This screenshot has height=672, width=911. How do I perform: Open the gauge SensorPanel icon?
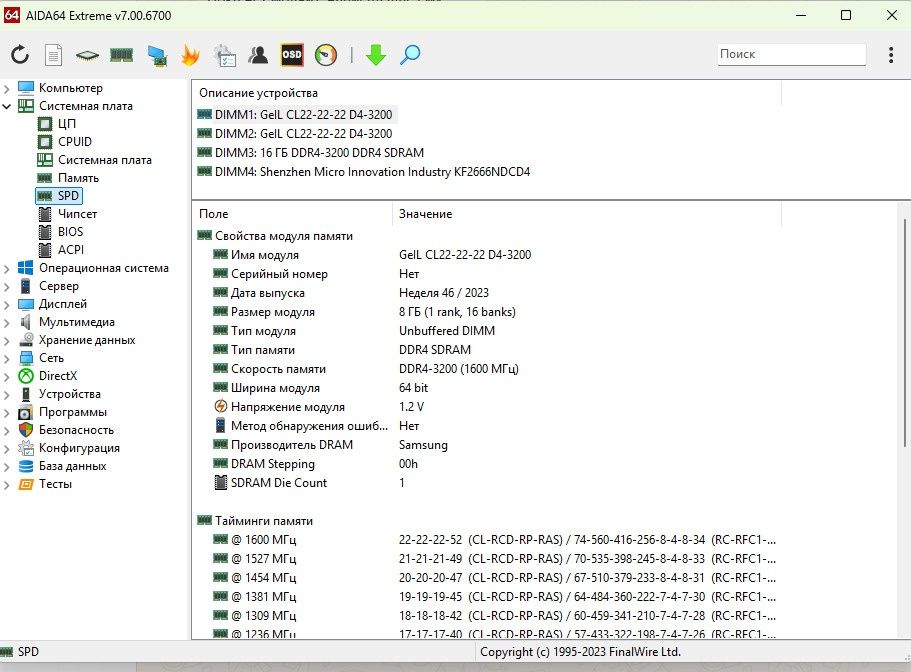[326, 55]
